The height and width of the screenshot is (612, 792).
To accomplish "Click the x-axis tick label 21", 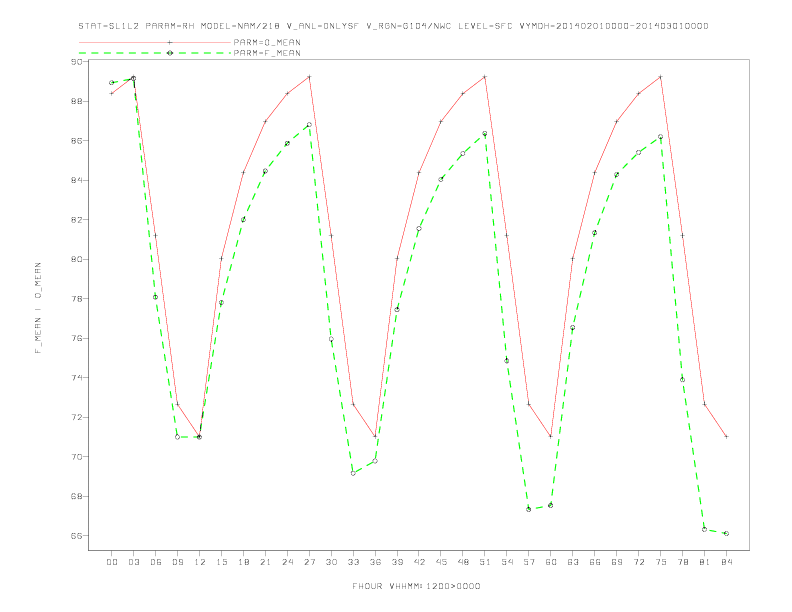I will coord(265,562).
